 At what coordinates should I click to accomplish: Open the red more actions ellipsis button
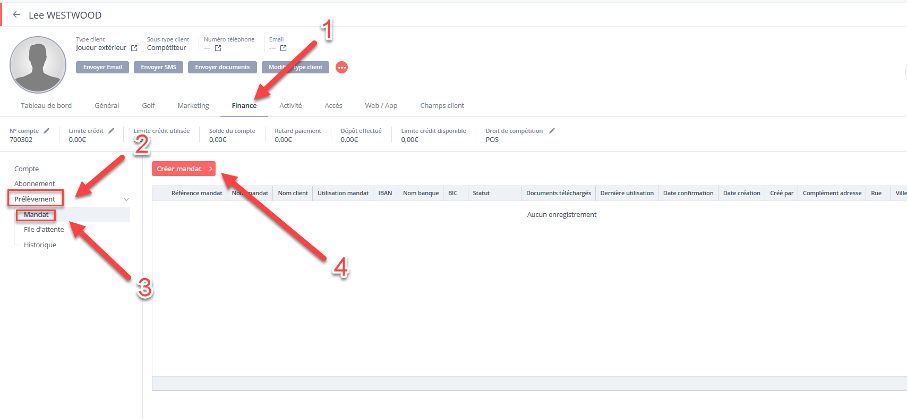[342, 68]
